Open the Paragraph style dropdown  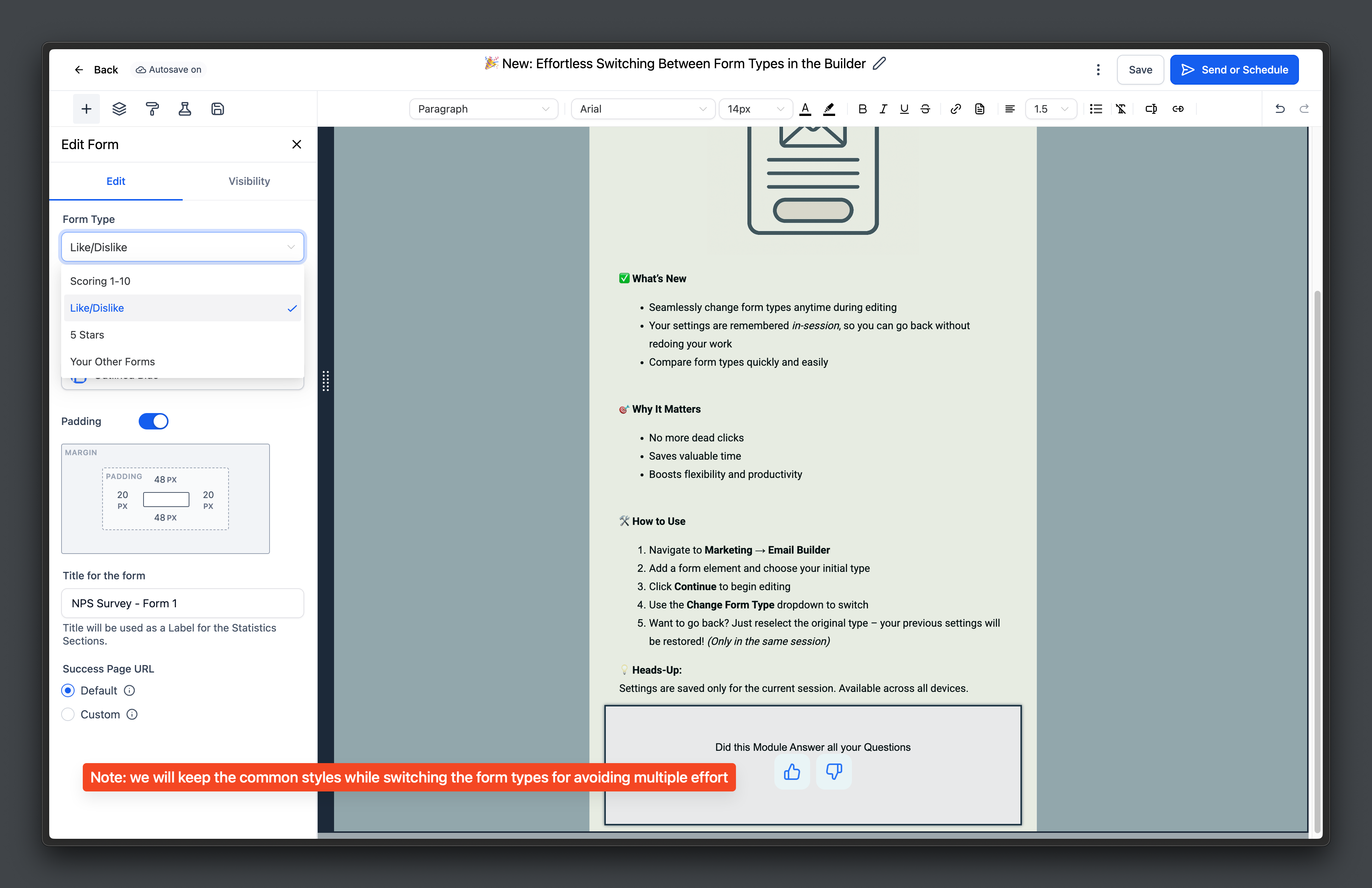[x=483, y=109]
